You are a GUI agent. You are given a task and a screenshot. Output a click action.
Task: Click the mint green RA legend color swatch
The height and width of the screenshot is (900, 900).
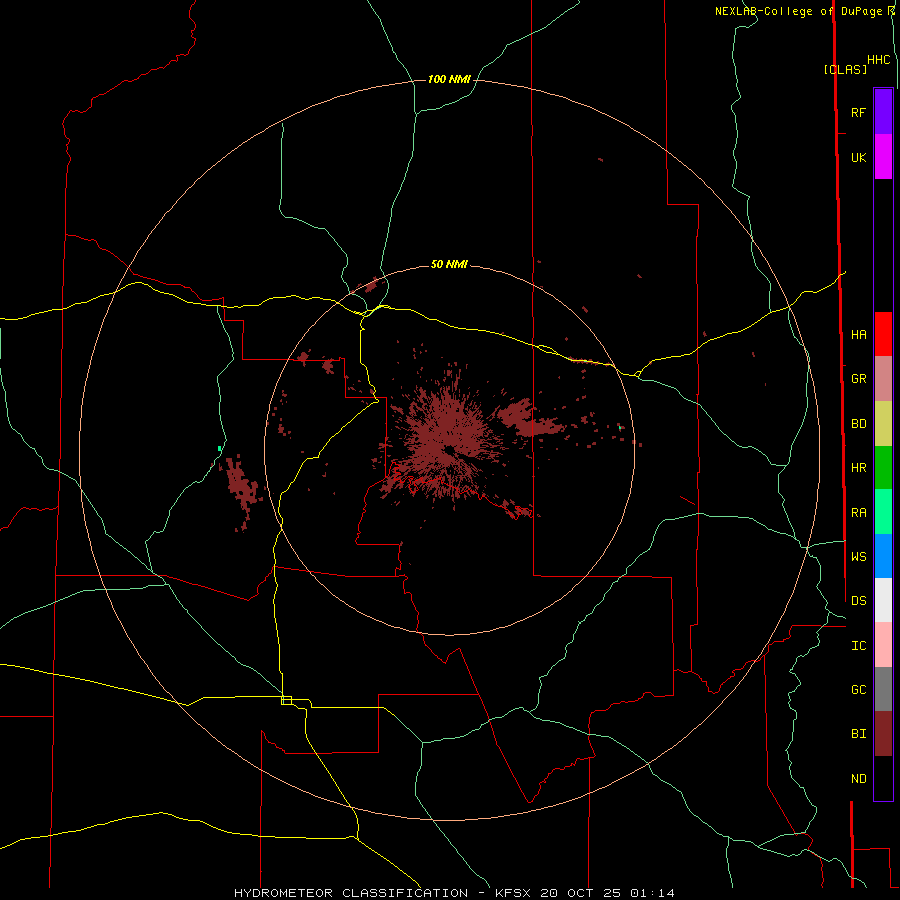click(x=883, y=512)
